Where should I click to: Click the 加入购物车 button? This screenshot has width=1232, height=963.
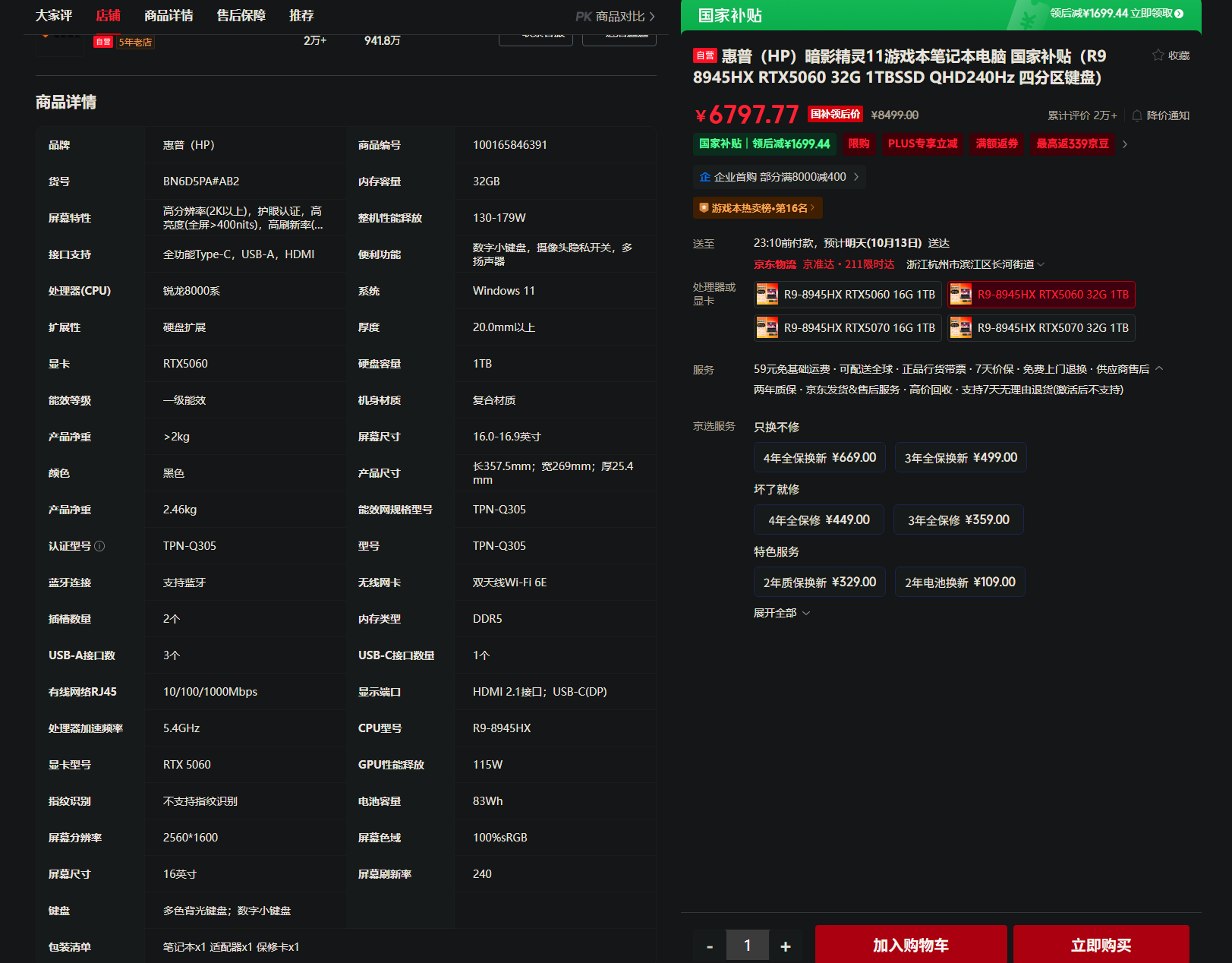(911, 945)
